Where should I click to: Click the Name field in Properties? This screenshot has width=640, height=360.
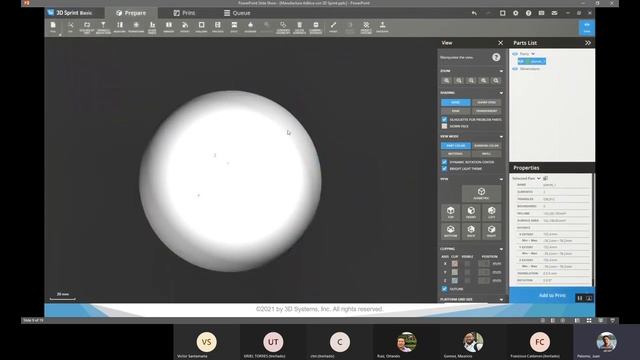pyautogui.click(x=566, y=185)
